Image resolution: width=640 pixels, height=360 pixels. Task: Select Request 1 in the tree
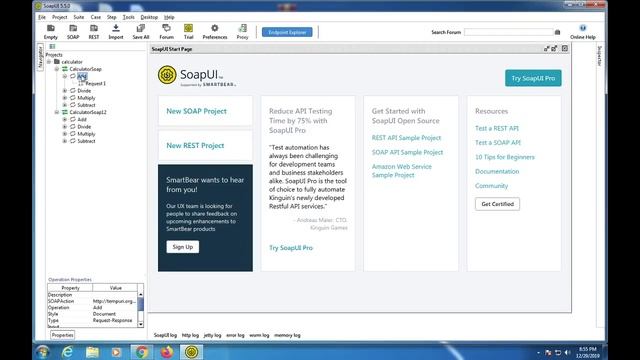pos(96,84)
